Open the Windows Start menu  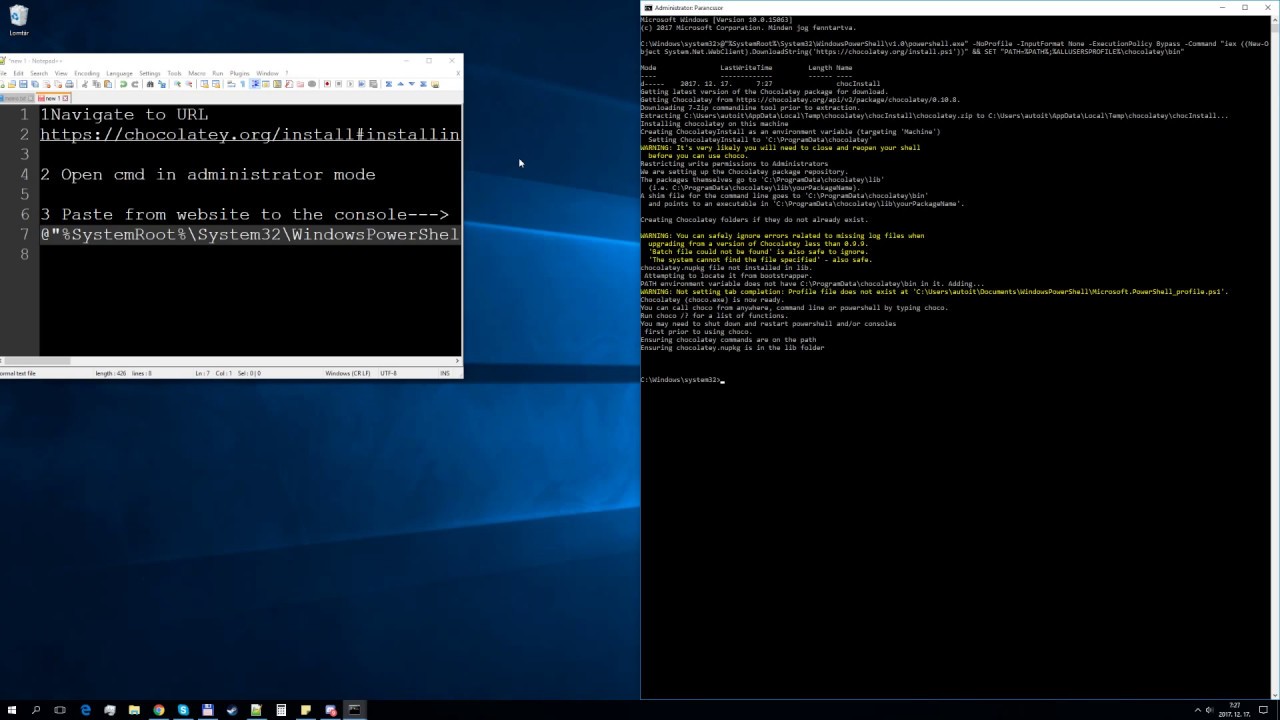pos(12,710)
